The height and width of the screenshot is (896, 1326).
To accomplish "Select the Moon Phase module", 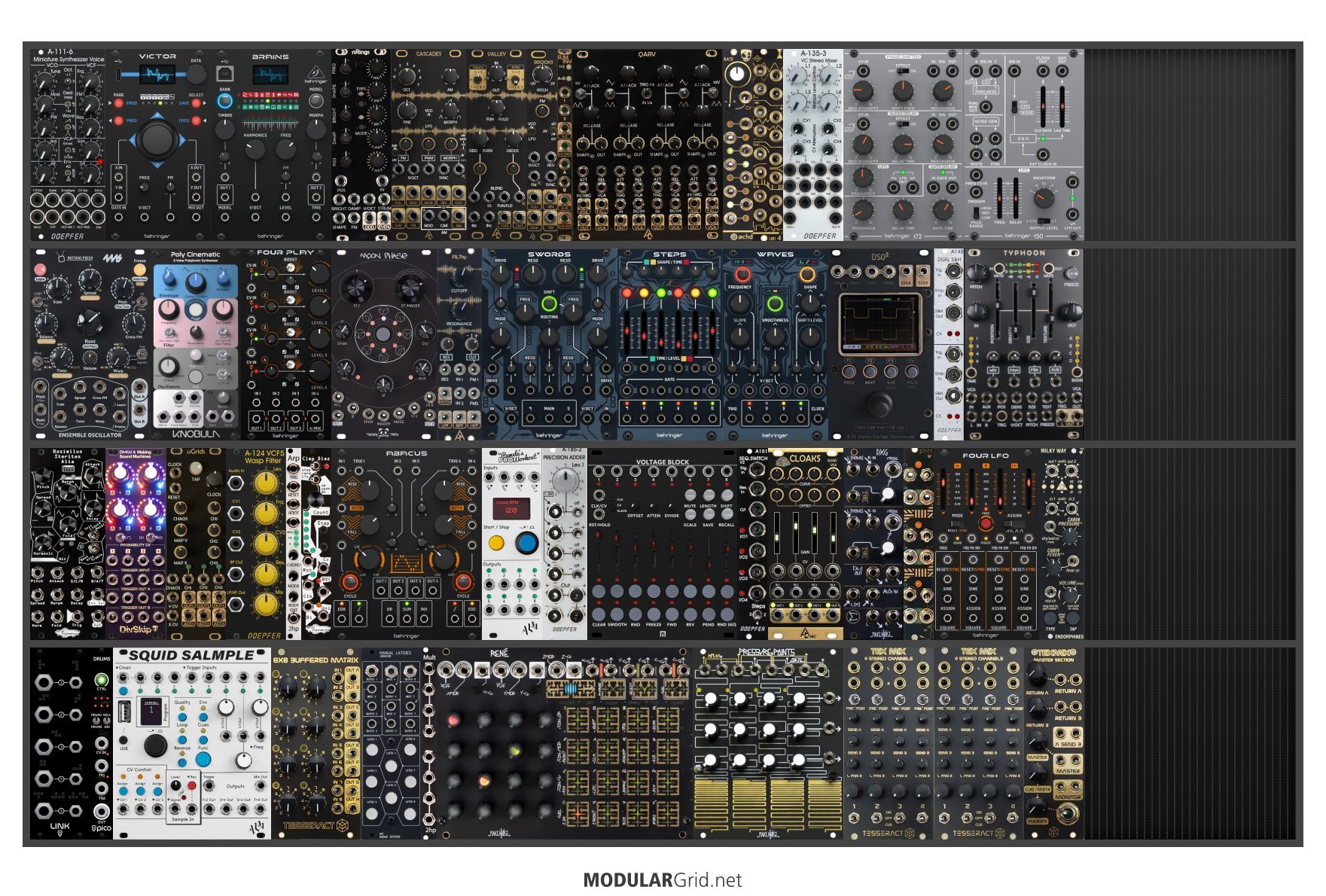I will (x=384, y=345).
